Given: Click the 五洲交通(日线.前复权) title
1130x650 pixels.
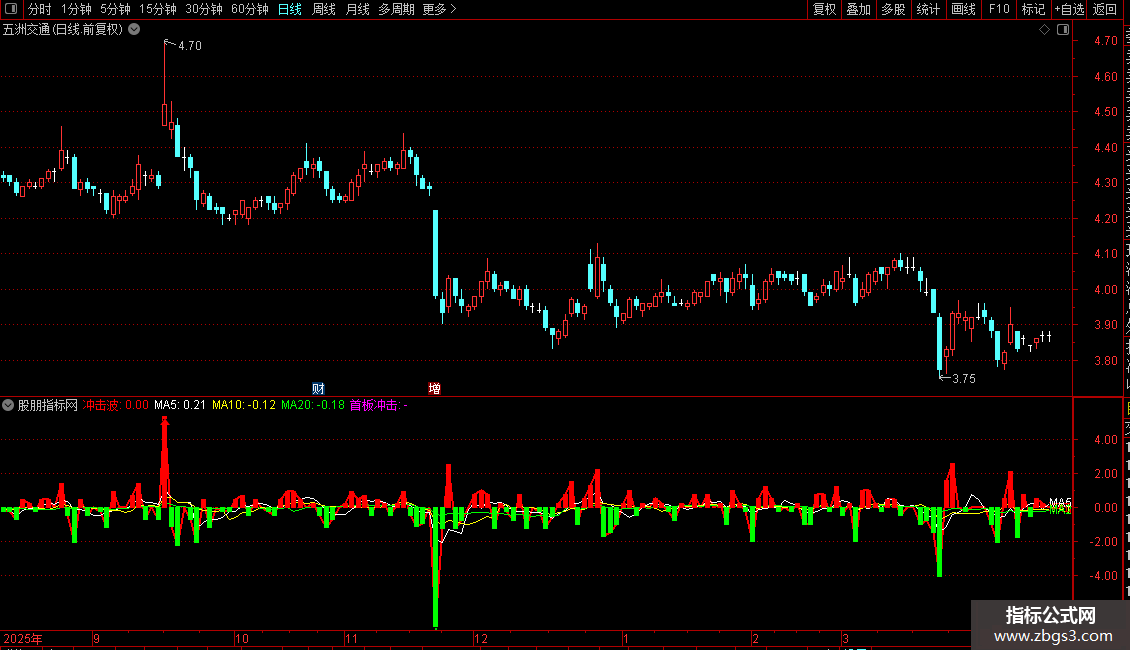Looking at the screenshot, I should [x=63, y=30].
